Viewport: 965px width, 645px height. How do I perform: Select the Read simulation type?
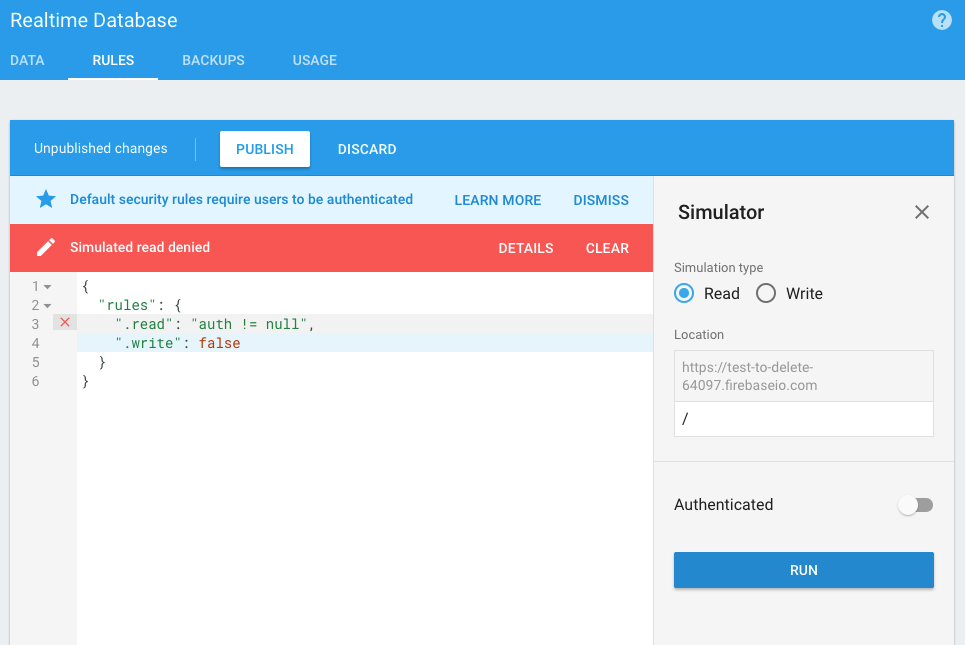click(684, 293)
